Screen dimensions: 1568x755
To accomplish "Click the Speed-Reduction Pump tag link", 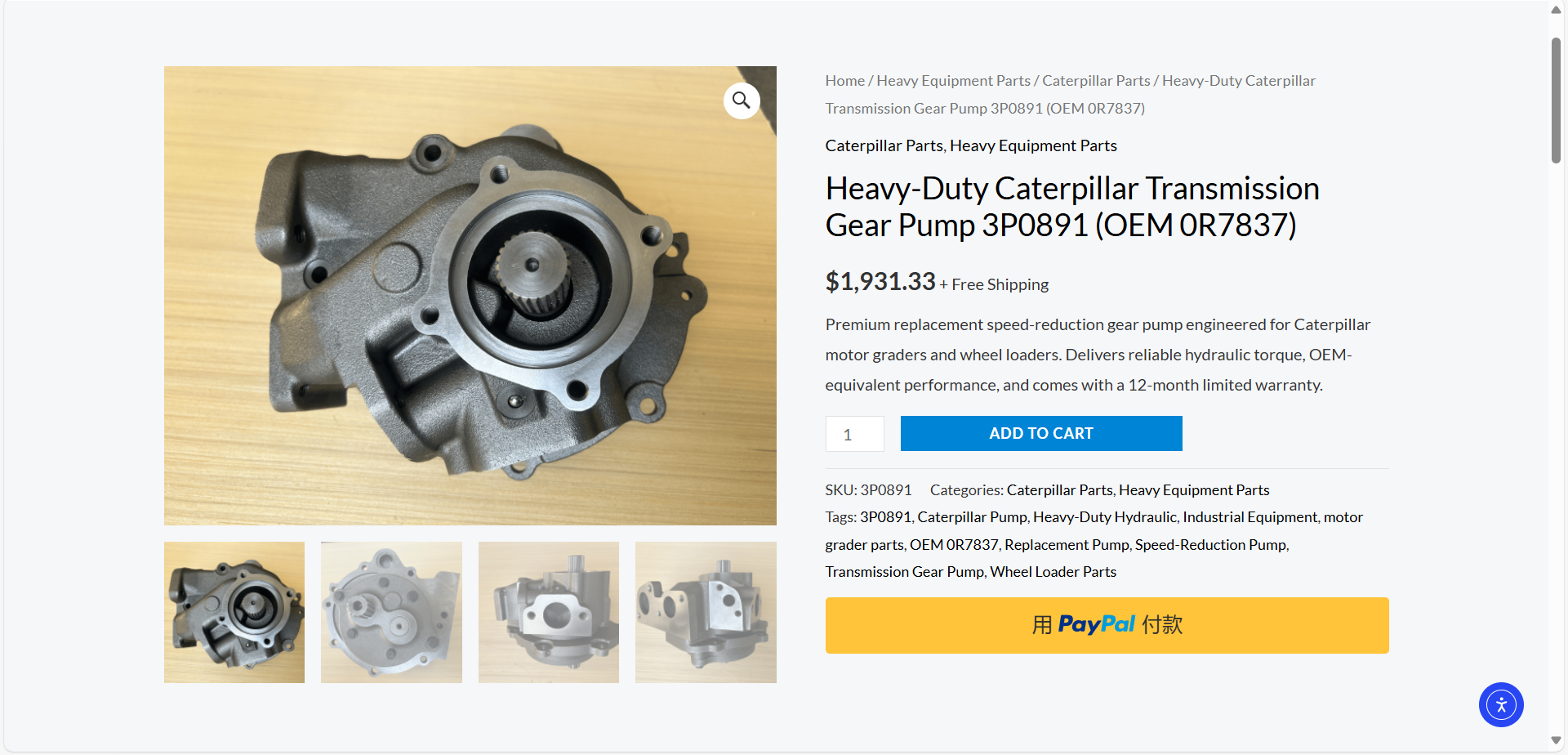I will point(1210,545).
